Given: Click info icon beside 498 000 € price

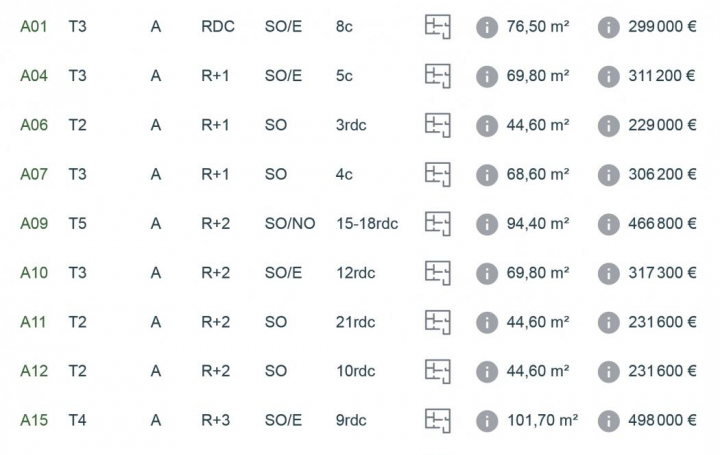Looking at the screenshot, I should coord(609,421).
